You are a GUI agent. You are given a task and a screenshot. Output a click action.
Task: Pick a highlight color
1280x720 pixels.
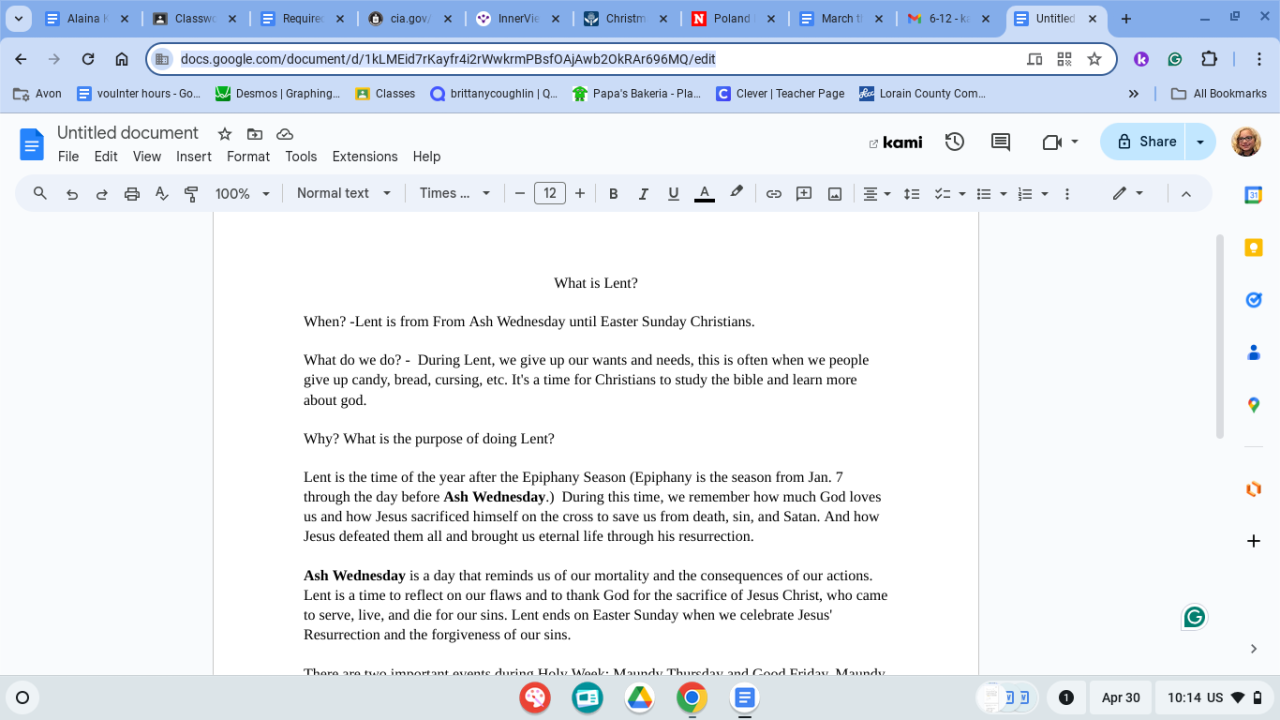(x=737, y=193)
